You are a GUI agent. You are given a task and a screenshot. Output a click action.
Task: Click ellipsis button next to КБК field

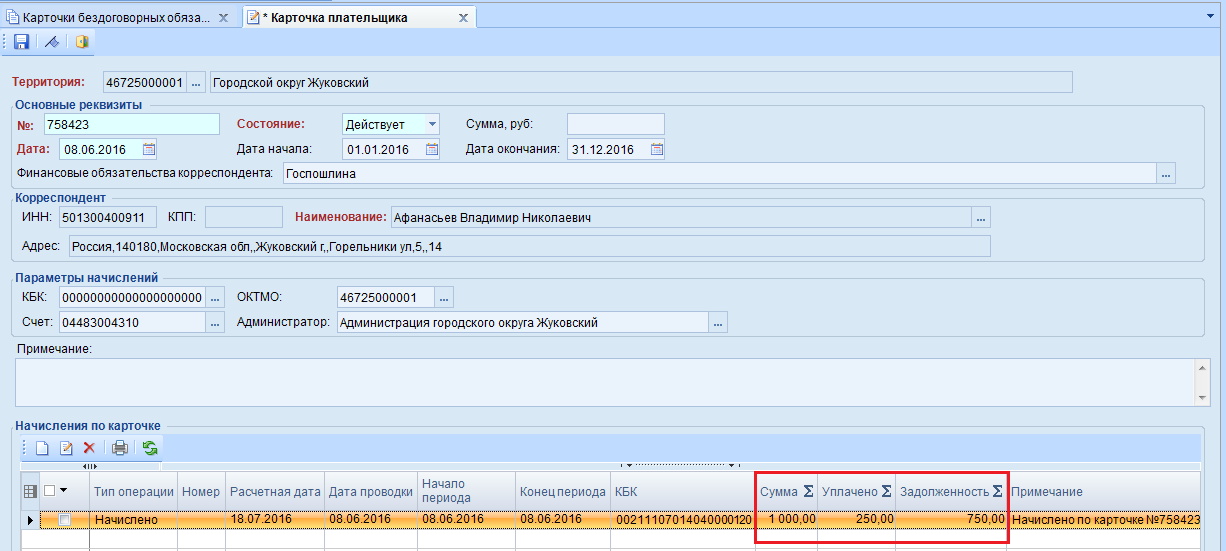pos(216,297)
